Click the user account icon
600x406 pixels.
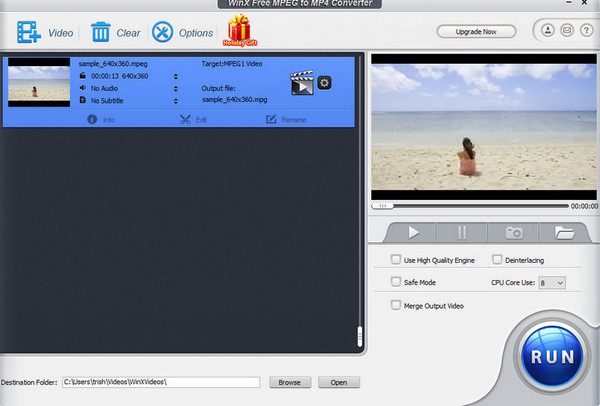[548, 30]
